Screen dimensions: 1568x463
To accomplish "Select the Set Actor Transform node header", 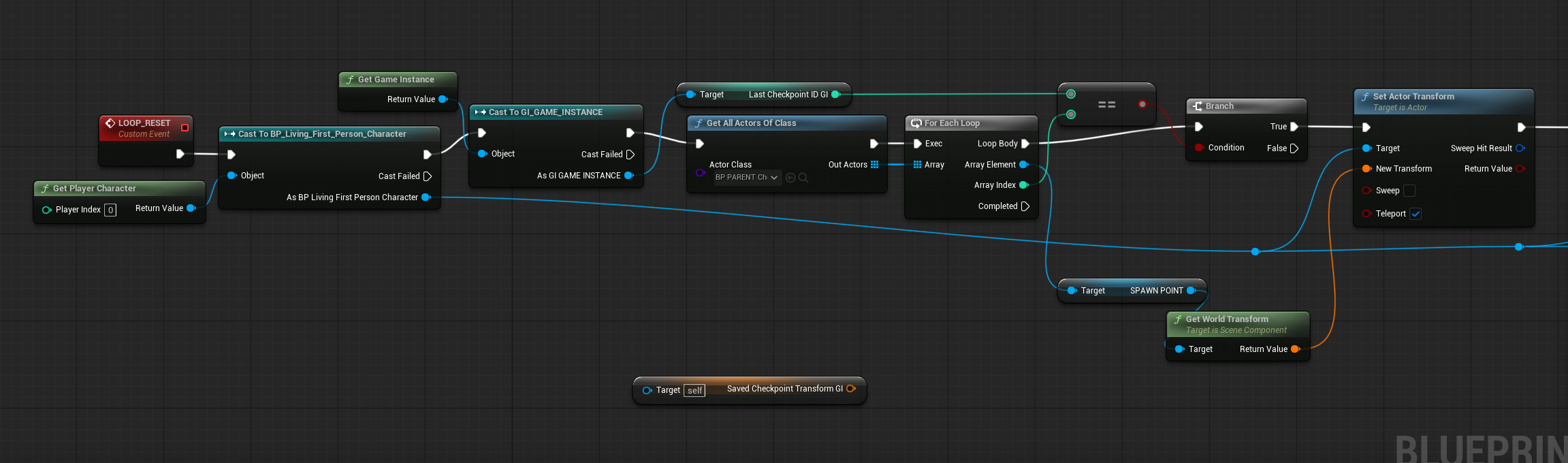I will [1443, 101].
